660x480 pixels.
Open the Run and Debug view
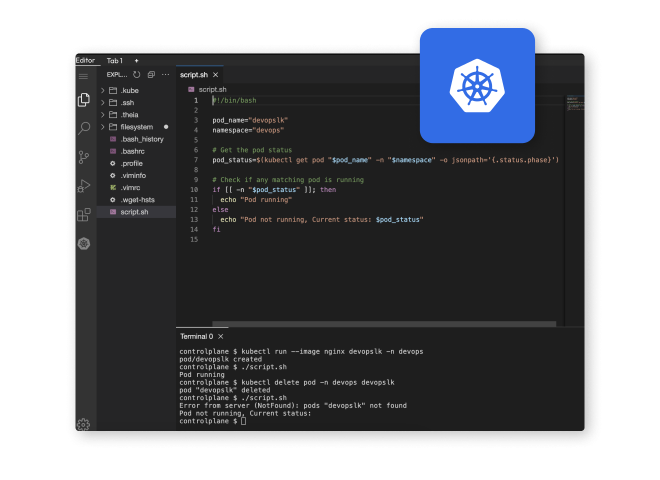84,186
